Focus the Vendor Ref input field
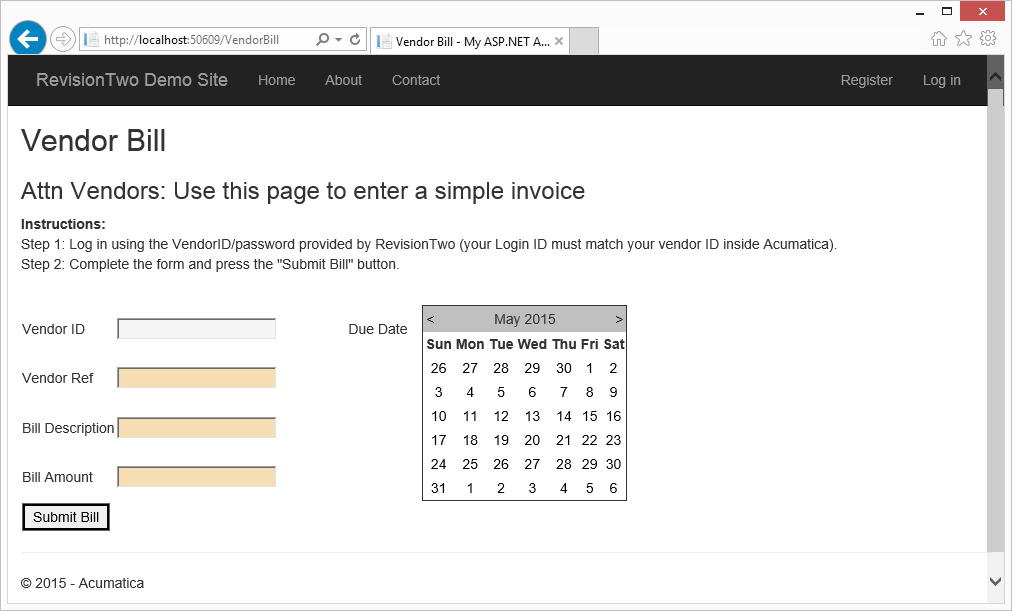Image resolution: width=1012 pixels, height=611 pixels. tap(197, 378)
